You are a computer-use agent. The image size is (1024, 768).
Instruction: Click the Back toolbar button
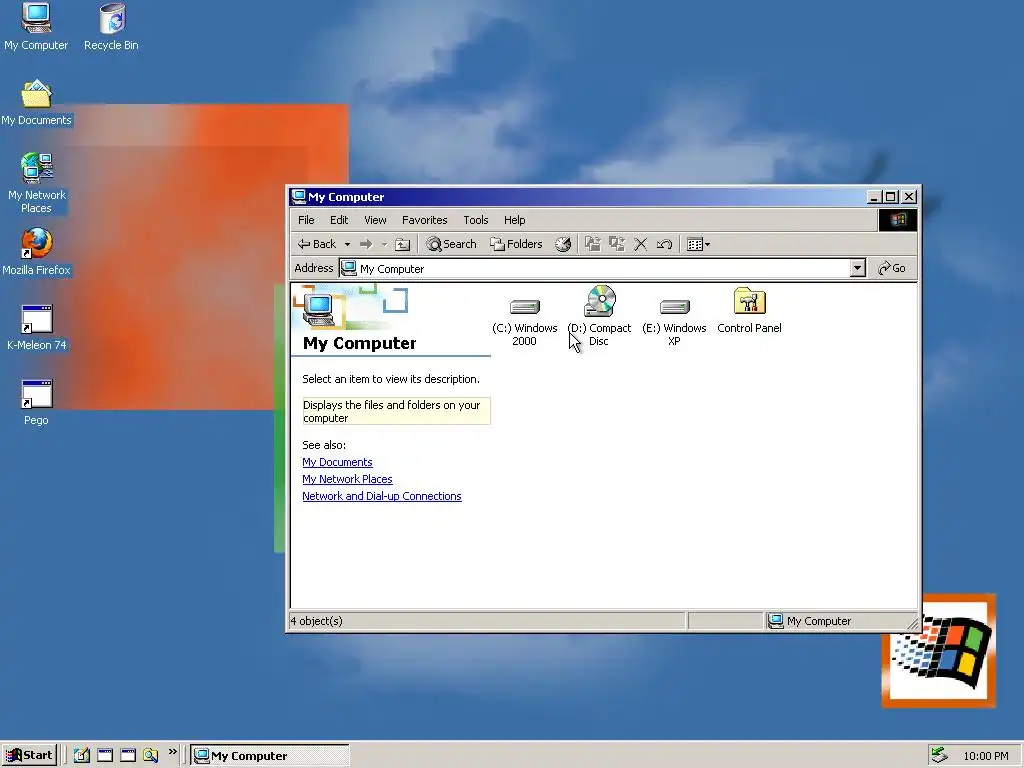point(317,244)
